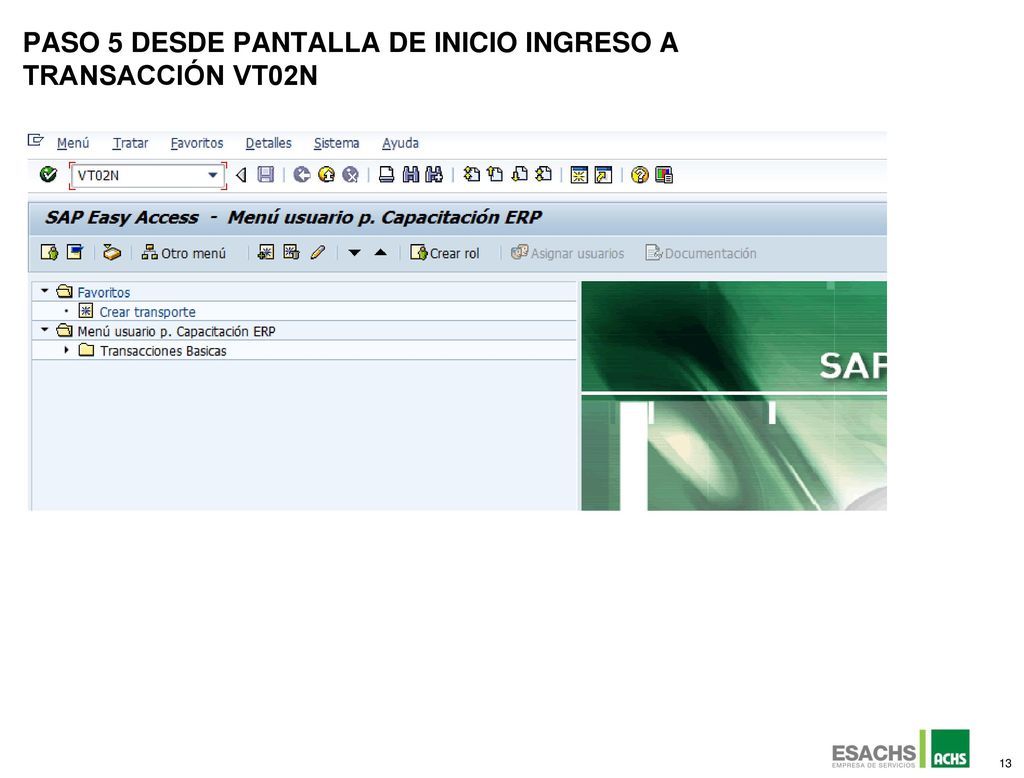Image resolution: width=1024 pixels, height=778 pixels.
Task: Click the yellow Help question mark icon
Action: pyautogui.click(x=639, y=175)
